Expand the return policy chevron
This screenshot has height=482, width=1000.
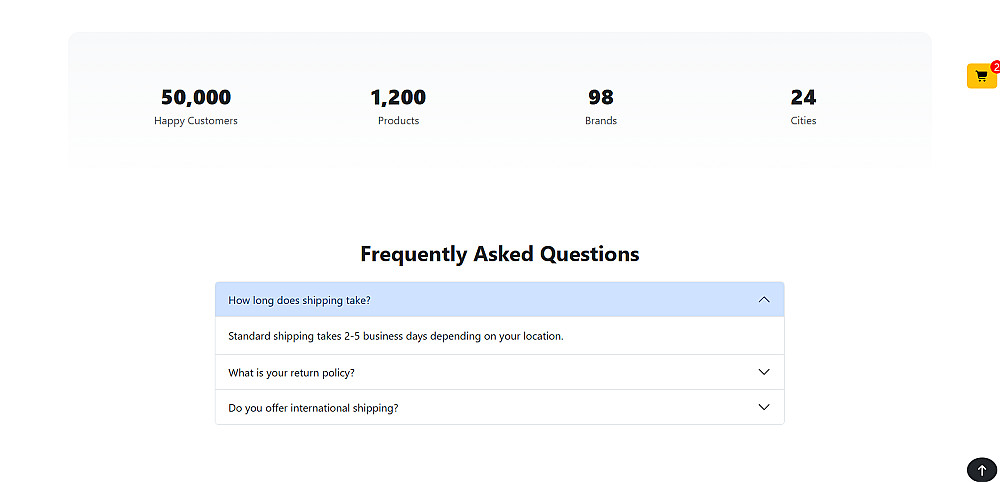[x=764, y=372]
